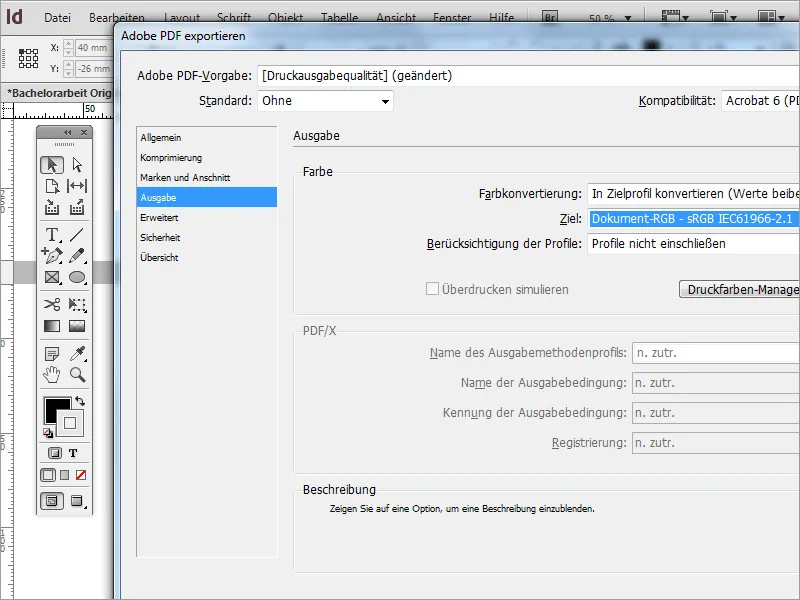The height and width of the screenshot is (600, 800).
Task: Select the Pencil tool
Action: coord(77,255)
